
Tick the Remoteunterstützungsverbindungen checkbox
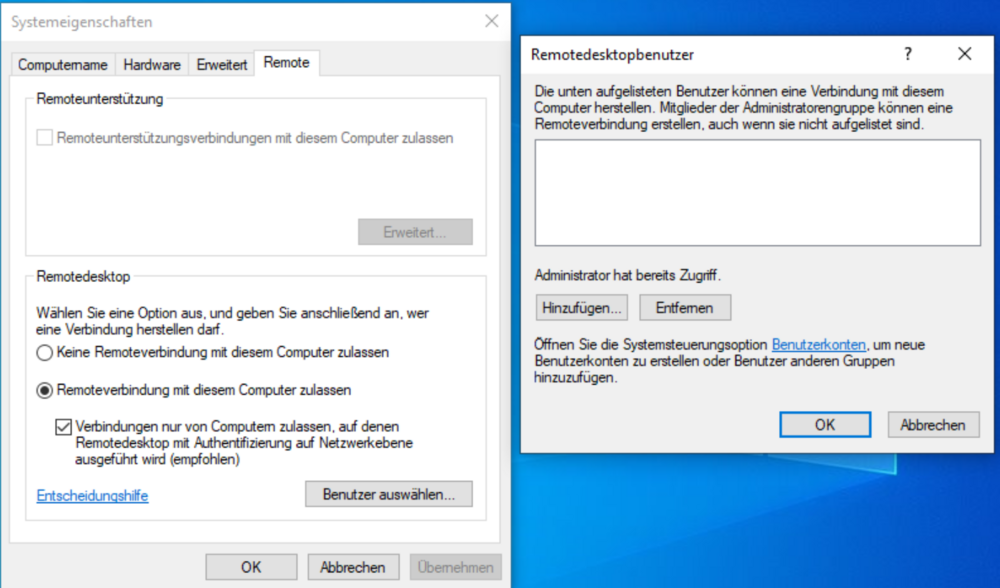pos(44,138)
